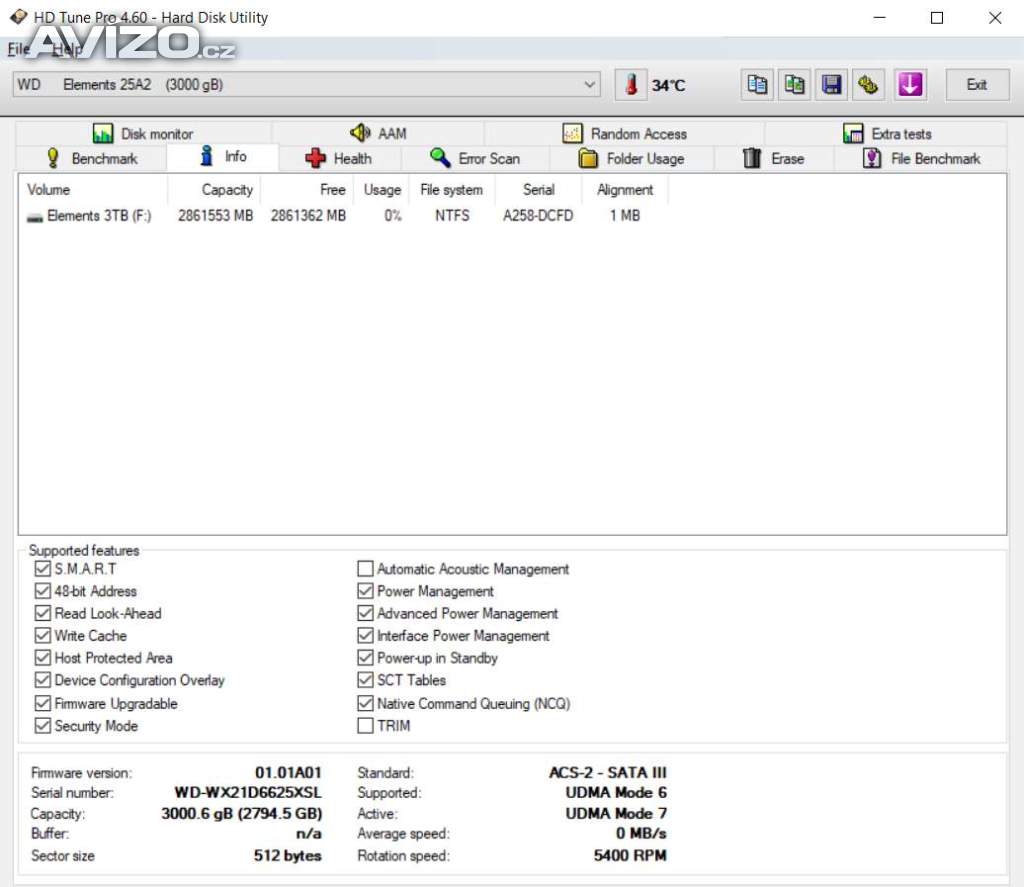Click the NTFS file system cell
Image resolution: width=1024 pixels, height=887 pixels.
pyautogui.click(x=452, y=216)
